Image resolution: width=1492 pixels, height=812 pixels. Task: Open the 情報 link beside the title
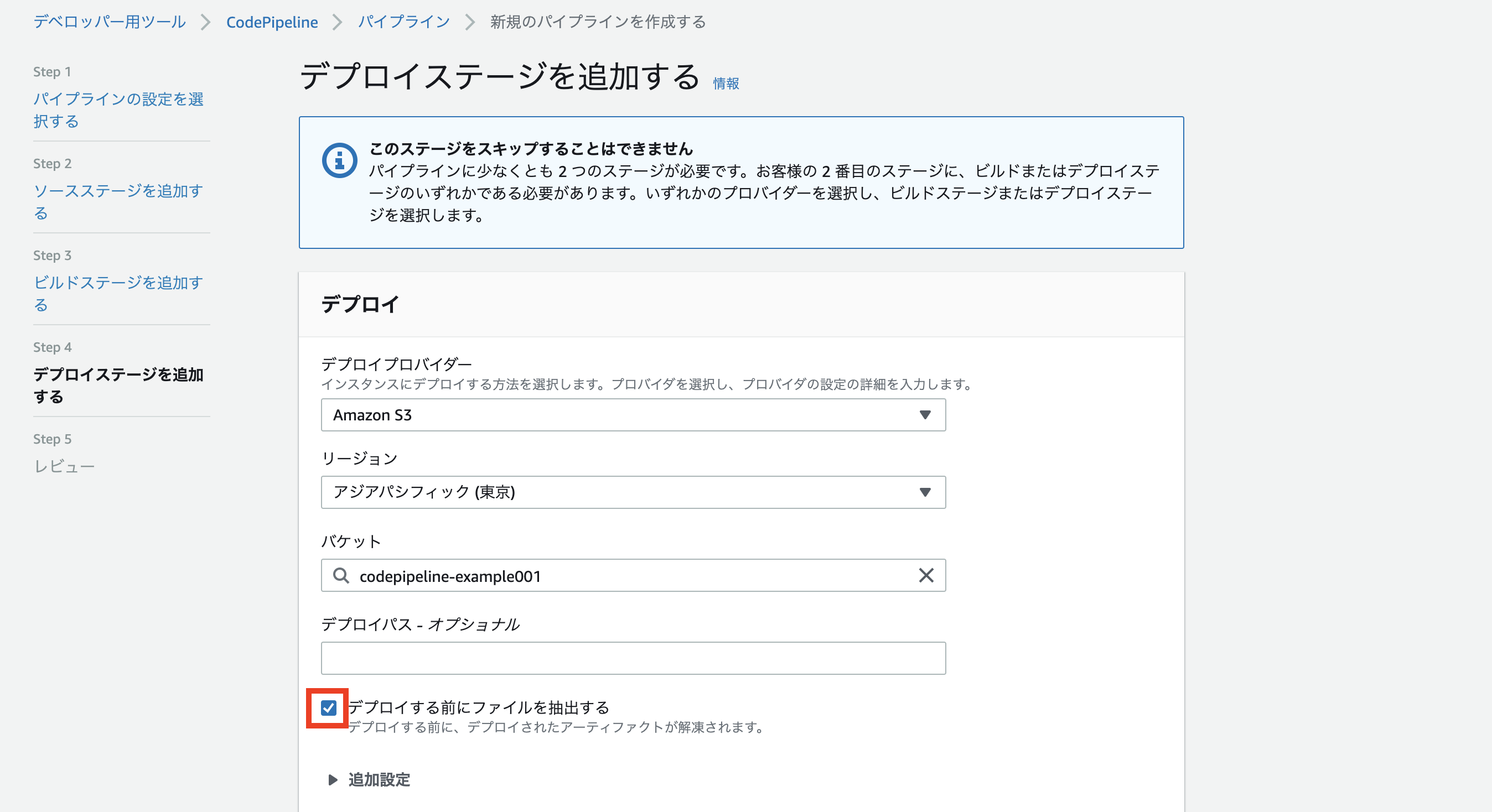[726, 84]
